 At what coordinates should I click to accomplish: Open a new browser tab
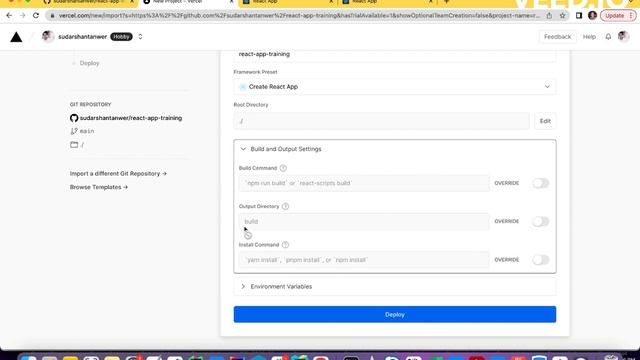point(447,2)
